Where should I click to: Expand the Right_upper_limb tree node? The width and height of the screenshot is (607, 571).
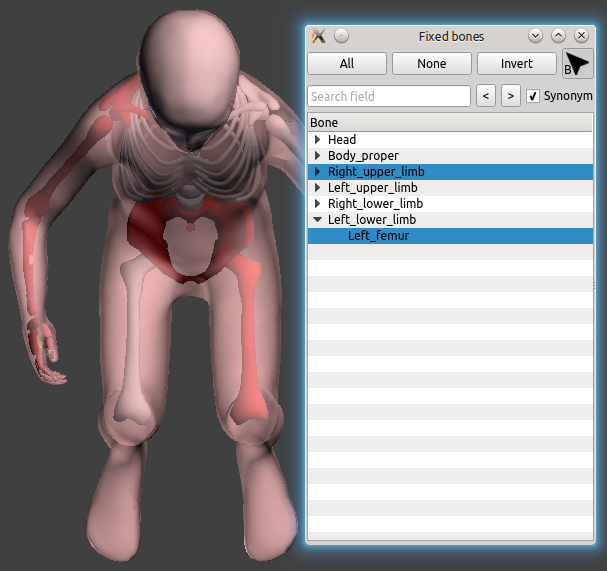(317, 171)
